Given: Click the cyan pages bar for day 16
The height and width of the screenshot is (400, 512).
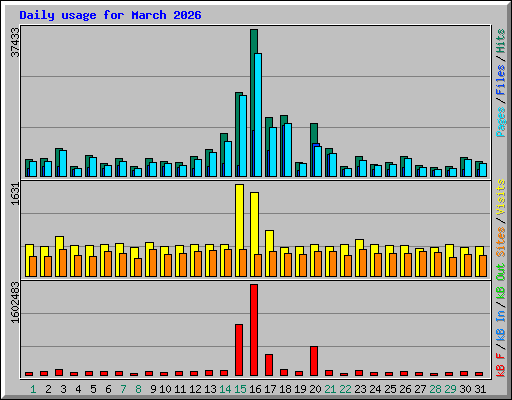Looking at the screenshot, I should pyautogui.click(x=258, y=115).
